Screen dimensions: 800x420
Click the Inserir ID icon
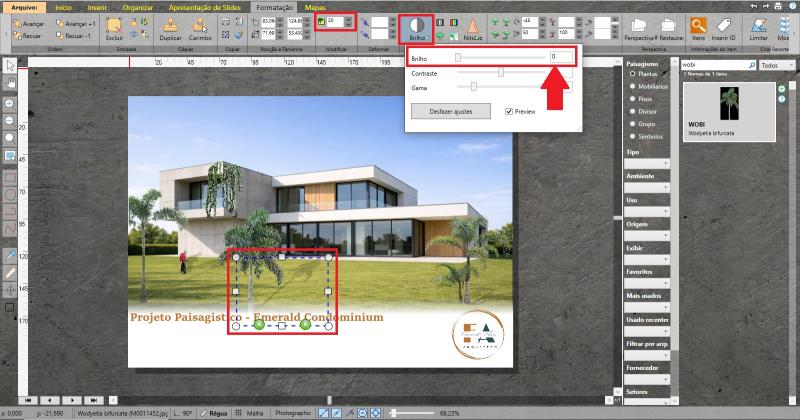click(724, 25)
